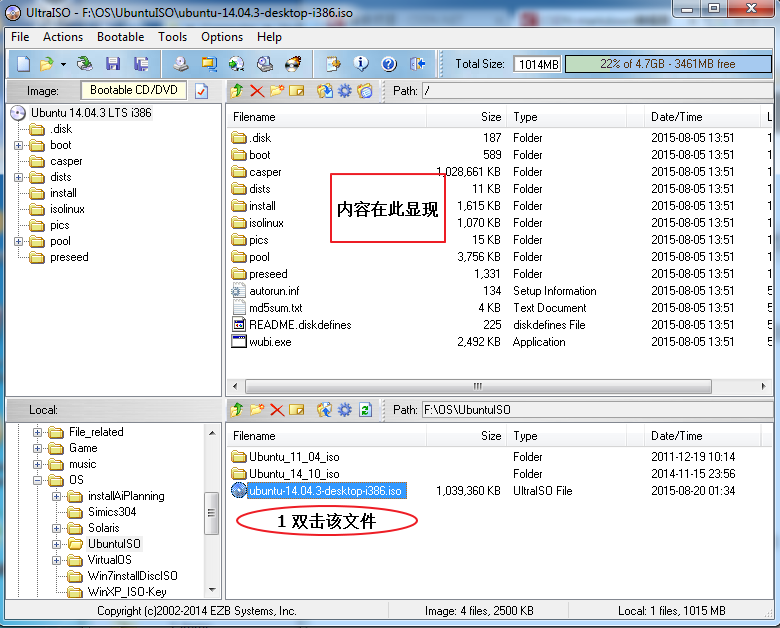This screenshot has width=780, height=628.
Task: Click the Open CD/DVD icon
Action: tap(85, 64)
